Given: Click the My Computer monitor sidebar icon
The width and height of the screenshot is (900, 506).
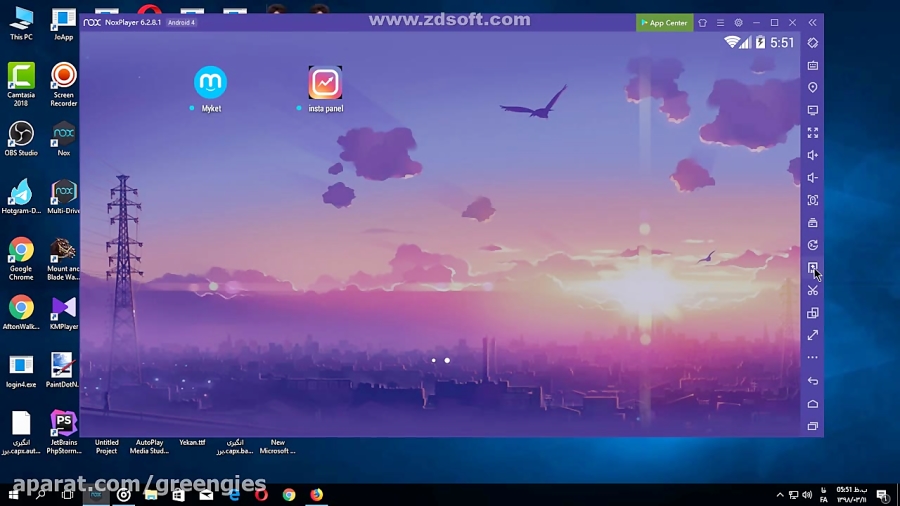Looking at the screenshot, I should (x=813, y=110).
